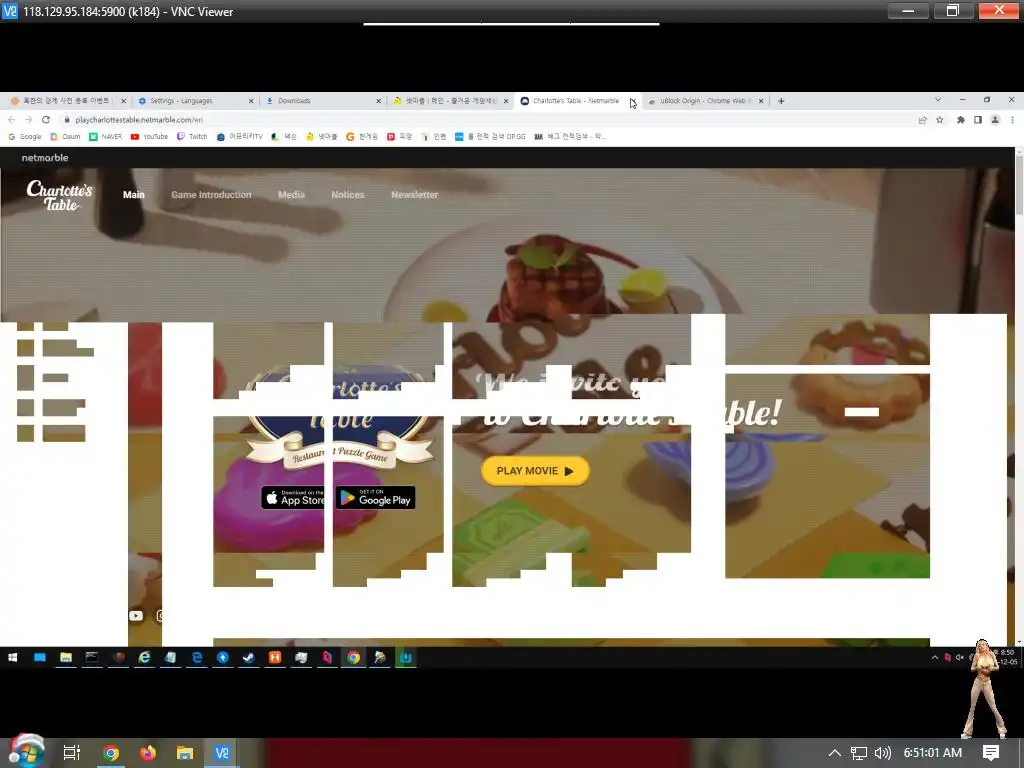
Task: Open local taskbar Task View icon
Action: [72, 753]
